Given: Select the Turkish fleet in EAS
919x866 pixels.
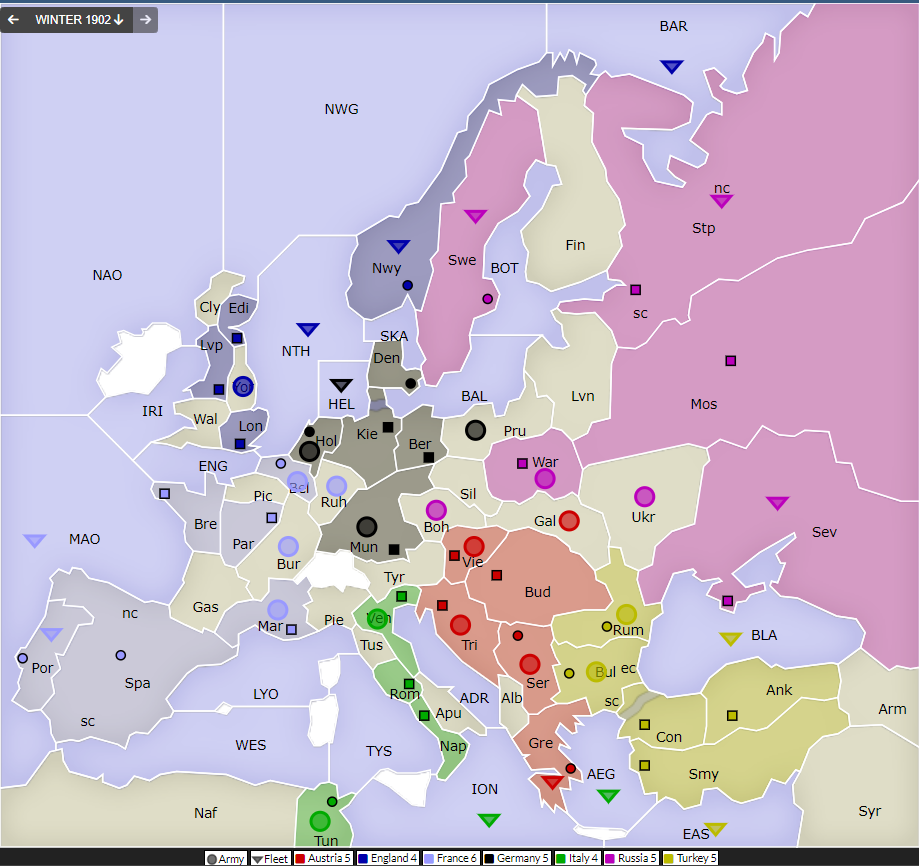Looking at the screenshot, I should coord(716,830).
